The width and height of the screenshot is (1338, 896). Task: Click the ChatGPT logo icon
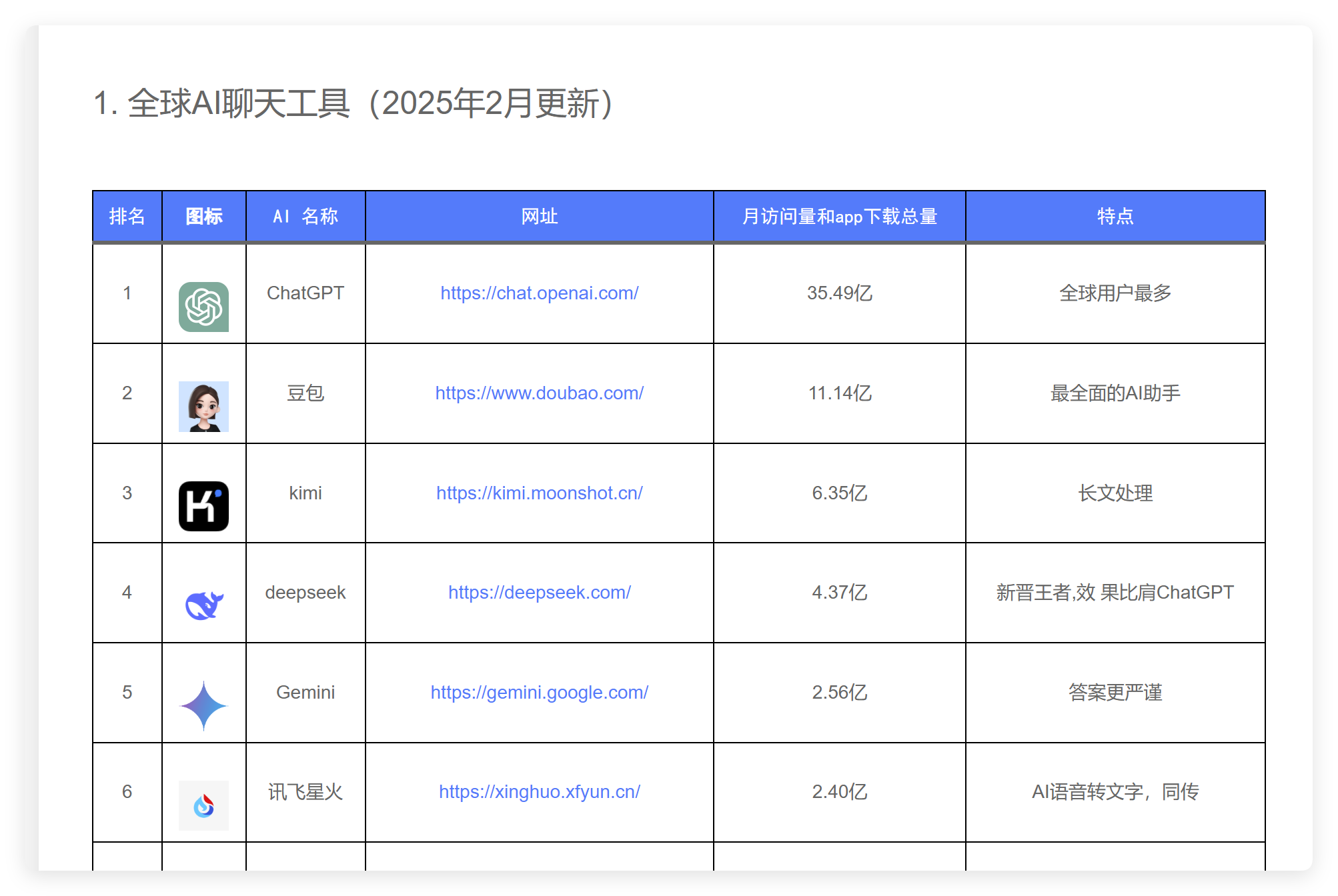coord(203,307)
